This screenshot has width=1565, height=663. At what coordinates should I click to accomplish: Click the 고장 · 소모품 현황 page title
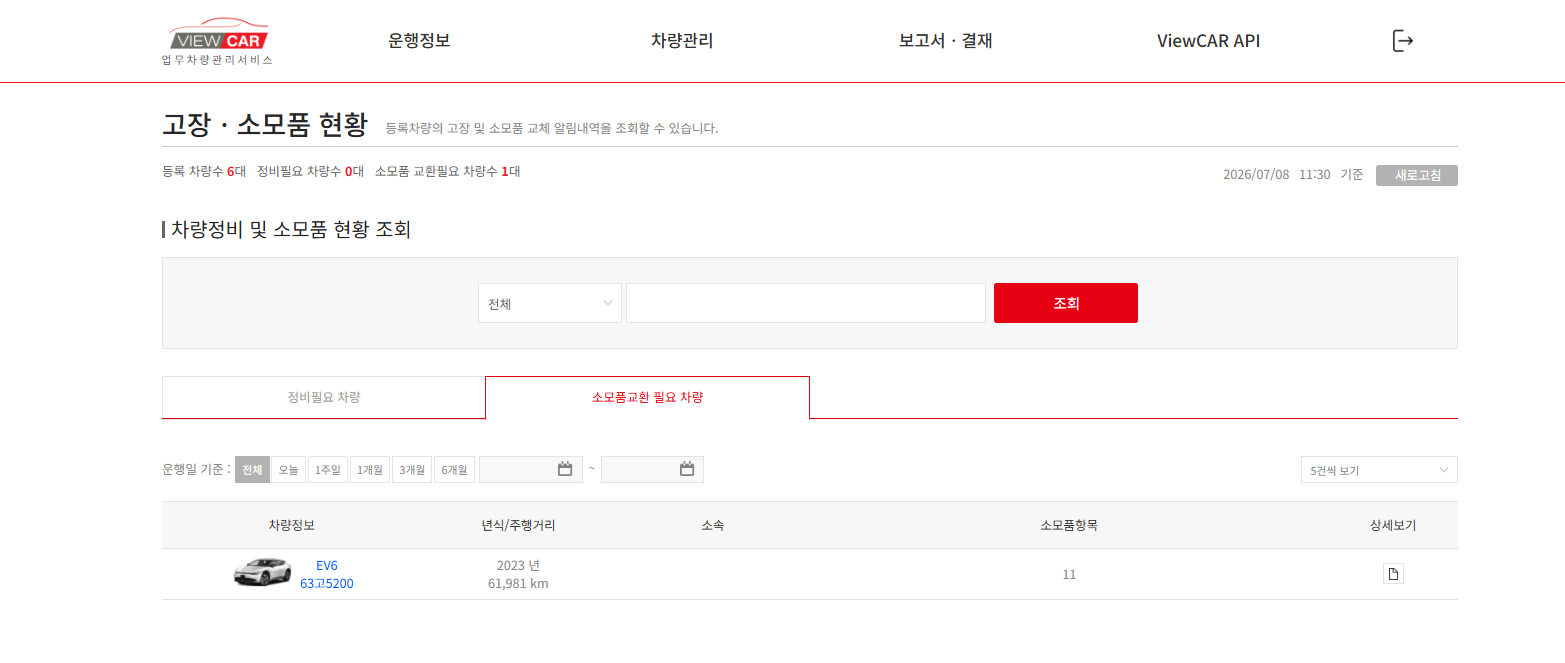point(265,125)
